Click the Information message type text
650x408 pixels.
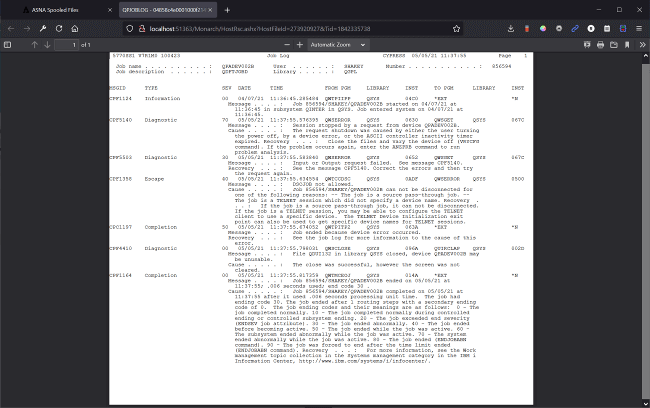click(162, 99)
